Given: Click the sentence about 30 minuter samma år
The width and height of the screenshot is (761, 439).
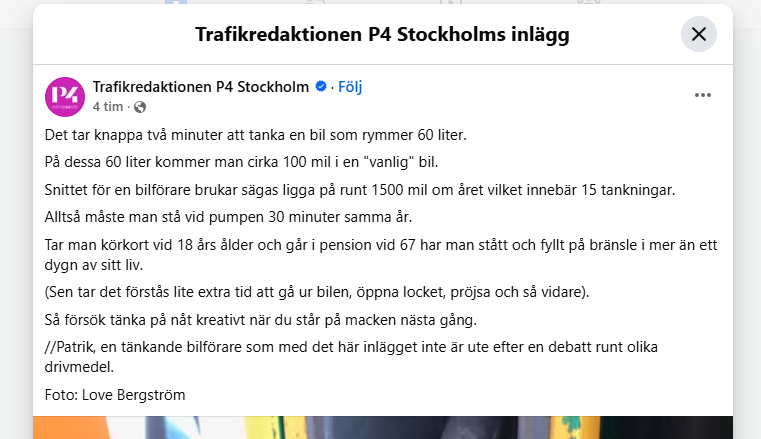Looking at the screenshot, I should tap(228, 217).
